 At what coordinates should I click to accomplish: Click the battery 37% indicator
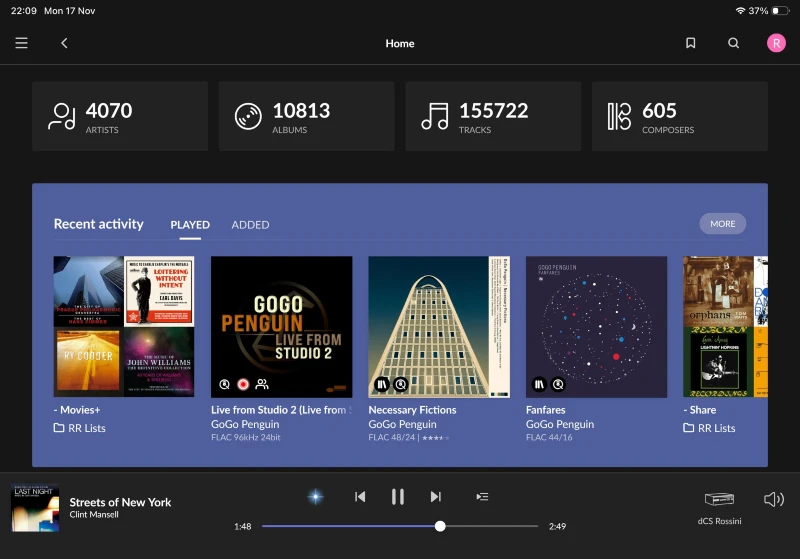tap(769, 11)
